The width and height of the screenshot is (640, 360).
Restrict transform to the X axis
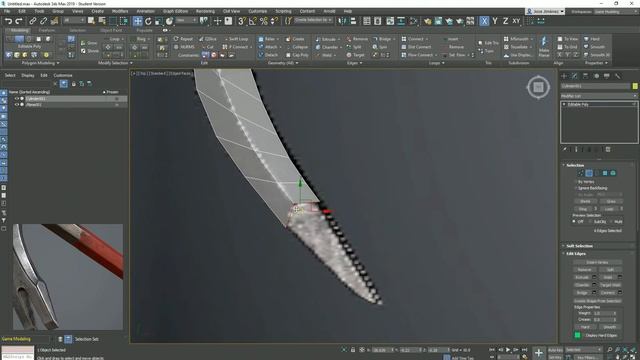(x=484, y=21)
